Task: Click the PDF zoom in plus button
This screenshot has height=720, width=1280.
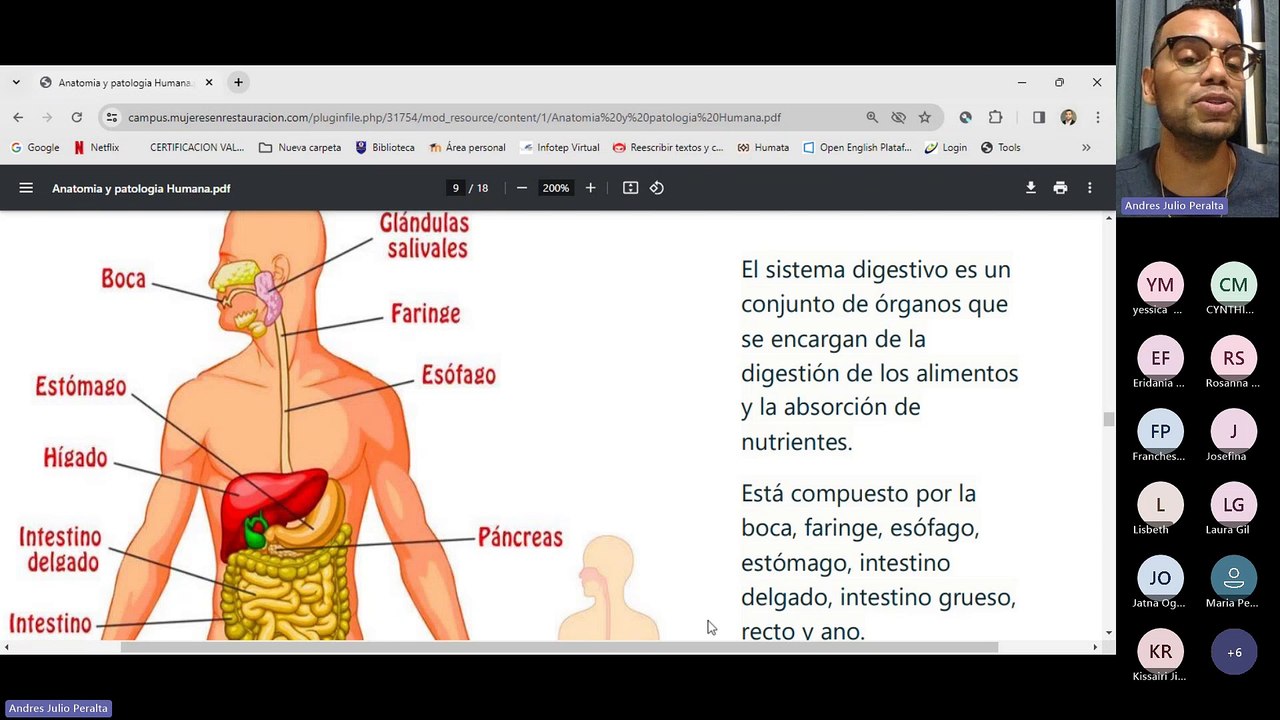Action: (590, 188)
